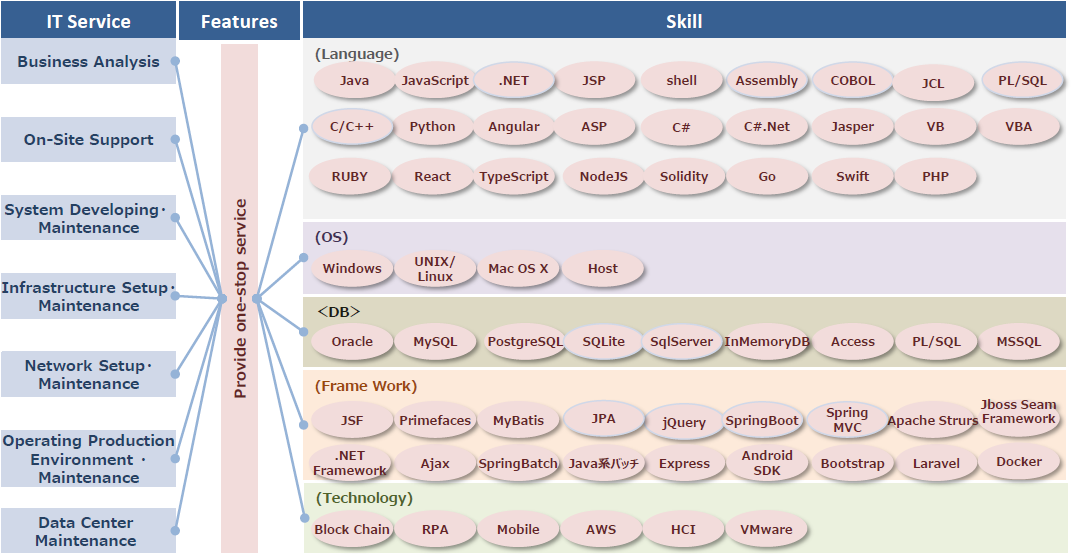Click the Mac OS X pill

tap(518, 269)
